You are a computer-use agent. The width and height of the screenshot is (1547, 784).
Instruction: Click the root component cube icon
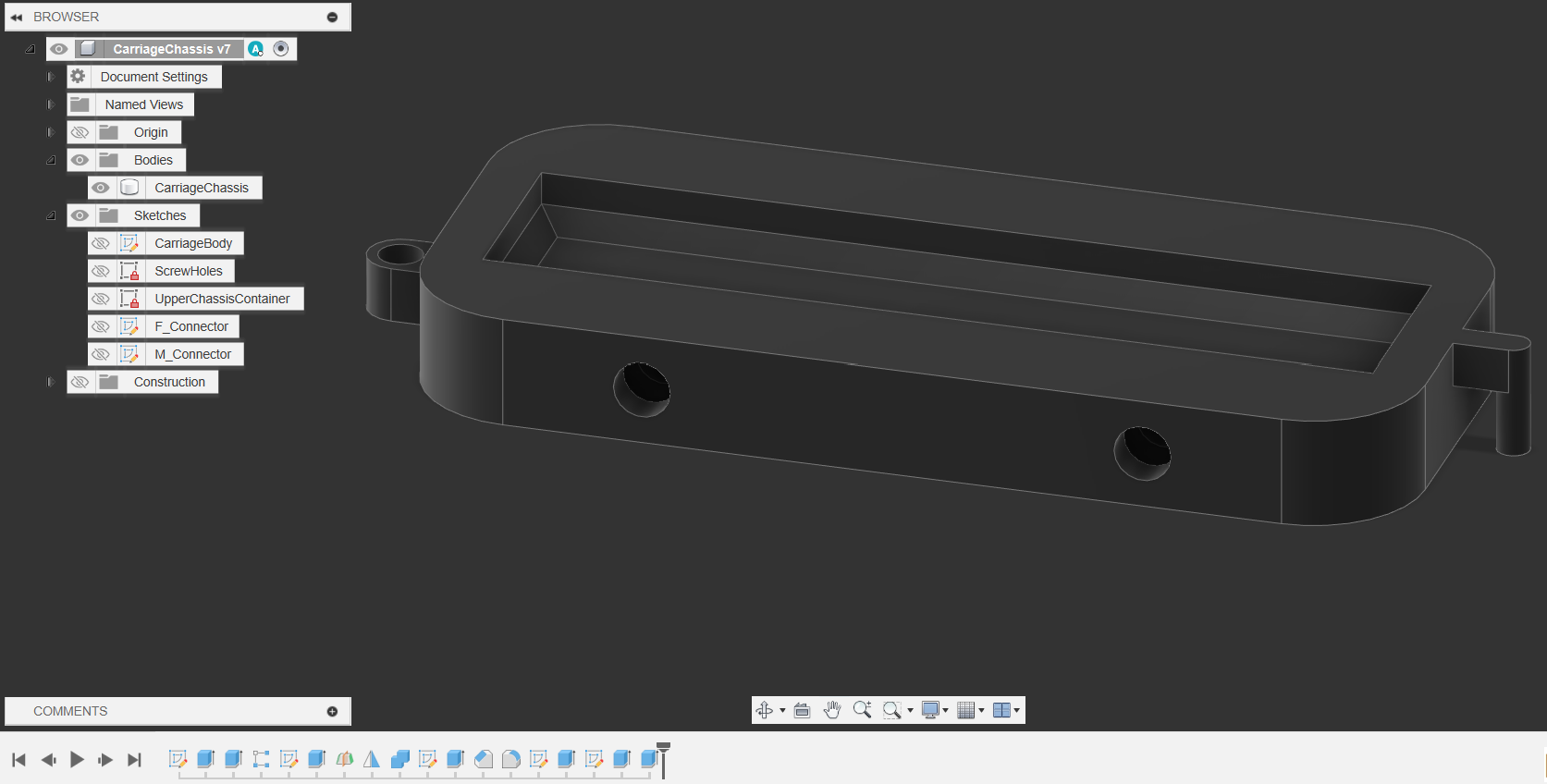(x=88, y=49)
